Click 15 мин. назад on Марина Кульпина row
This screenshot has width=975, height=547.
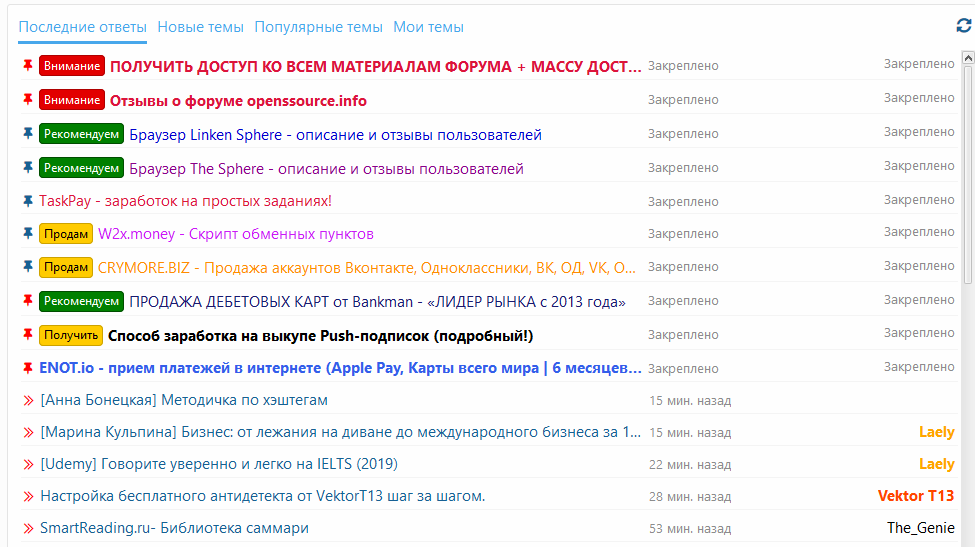point(690,432)
